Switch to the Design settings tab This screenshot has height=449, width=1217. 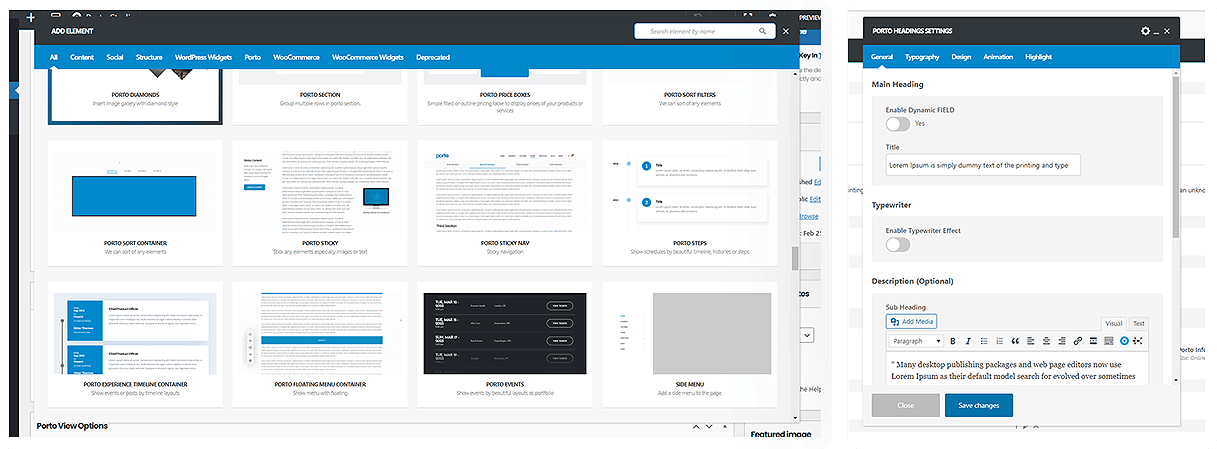[961, 57]
